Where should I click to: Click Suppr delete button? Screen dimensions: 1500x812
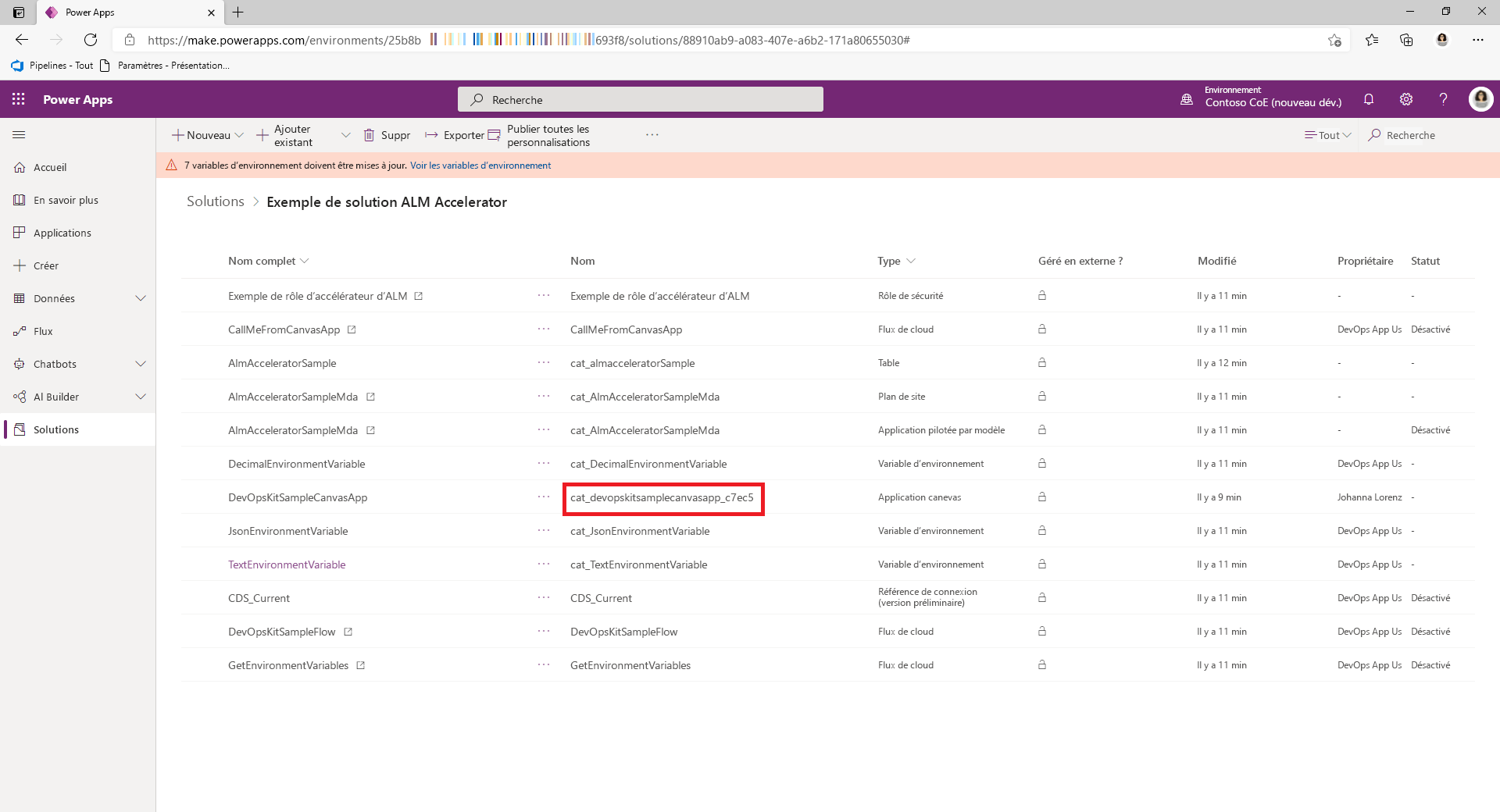click(x=387, y=135)
